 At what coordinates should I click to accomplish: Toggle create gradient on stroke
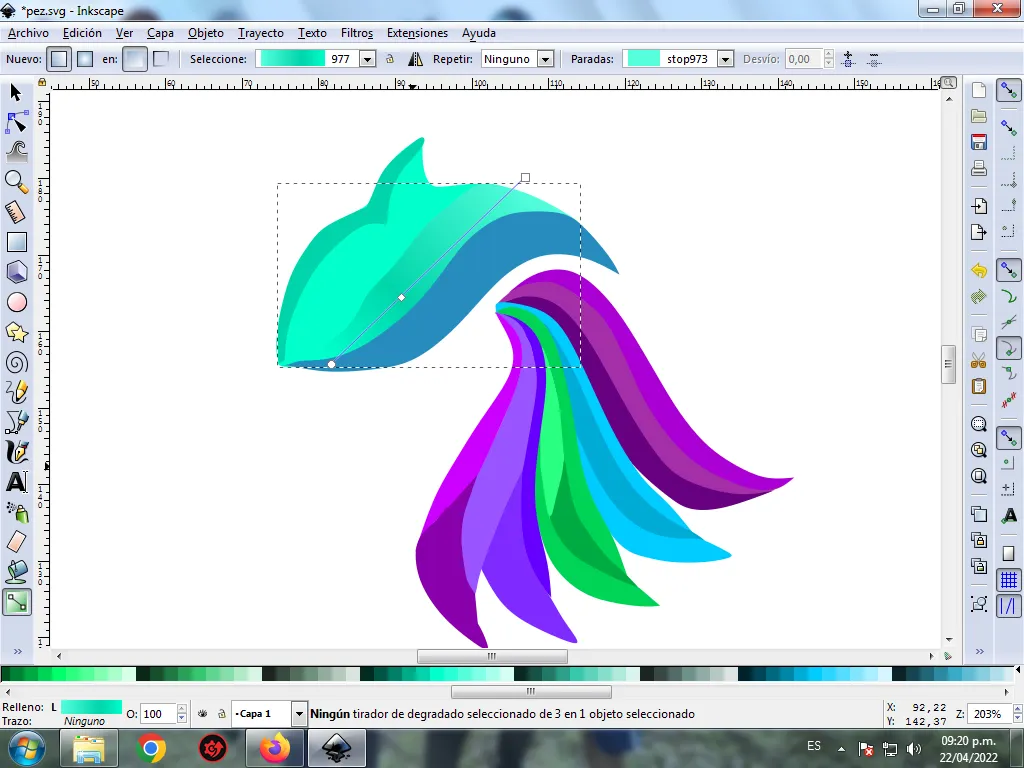pyautogui.click(x=161, y=59)
